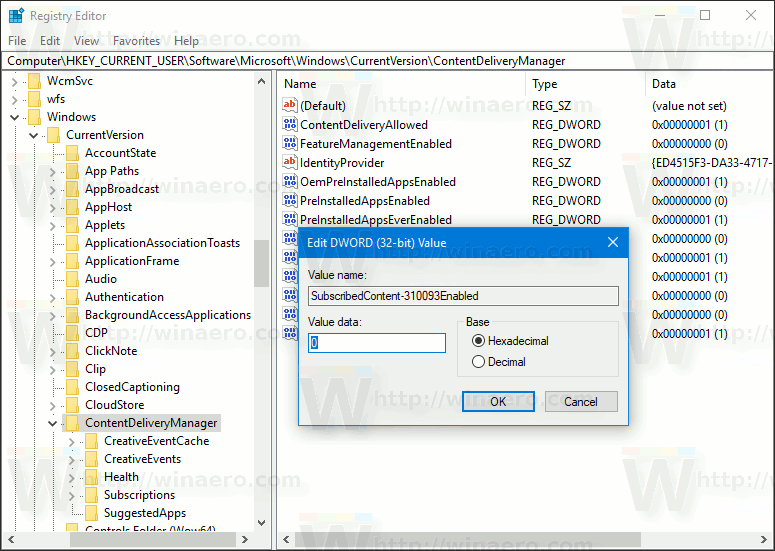Select the ApplicationAssociationToasts key
This screenshot has height=551, width=775.
tap(162, 243)
